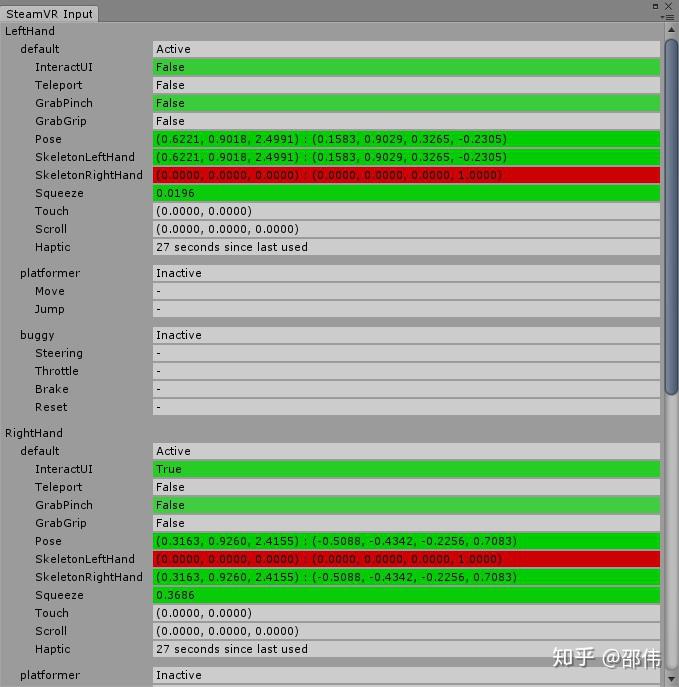
Task: Click RightHand Scroll value field
Action: click(x=406, y=631)
